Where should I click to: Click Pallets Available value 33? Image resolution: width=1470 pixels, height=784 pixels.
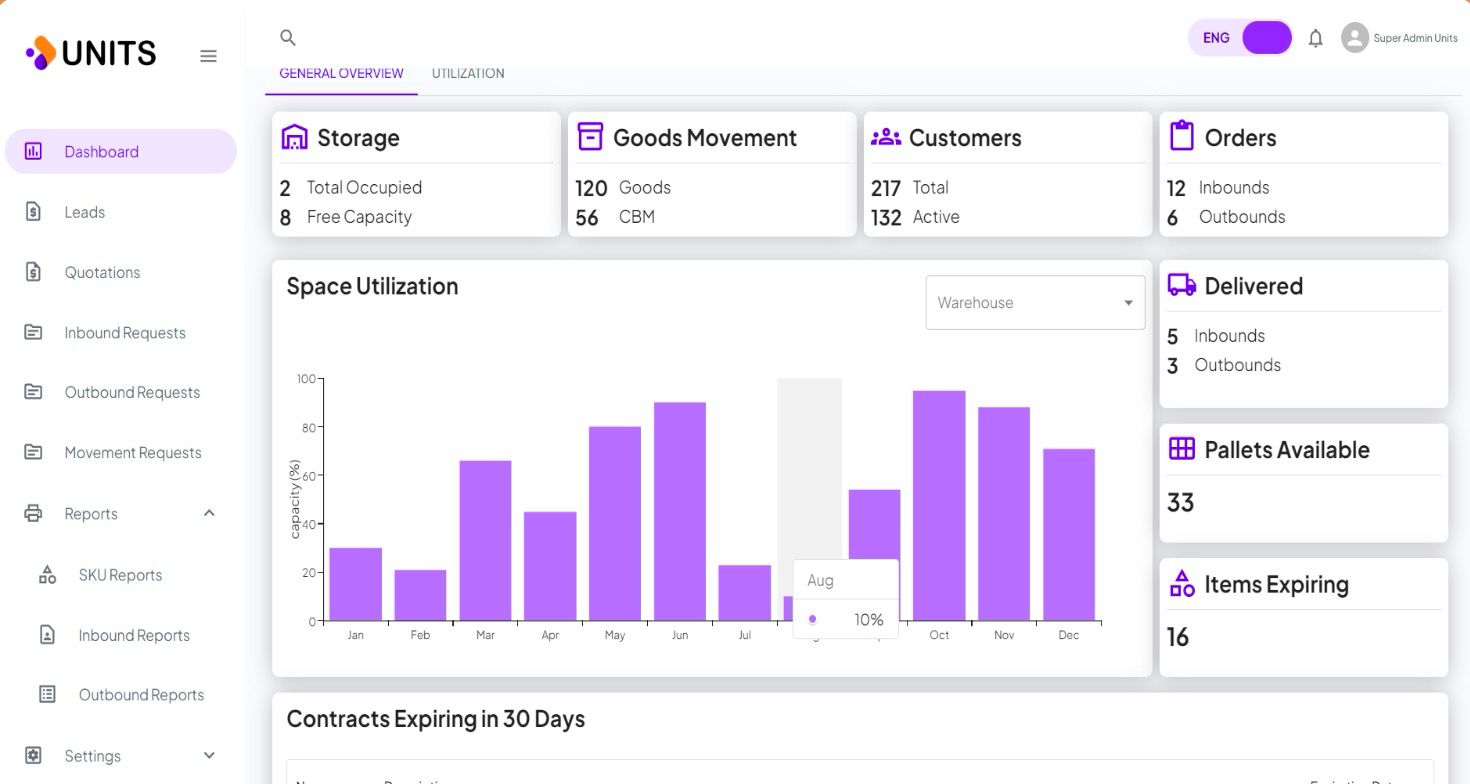1180,502
